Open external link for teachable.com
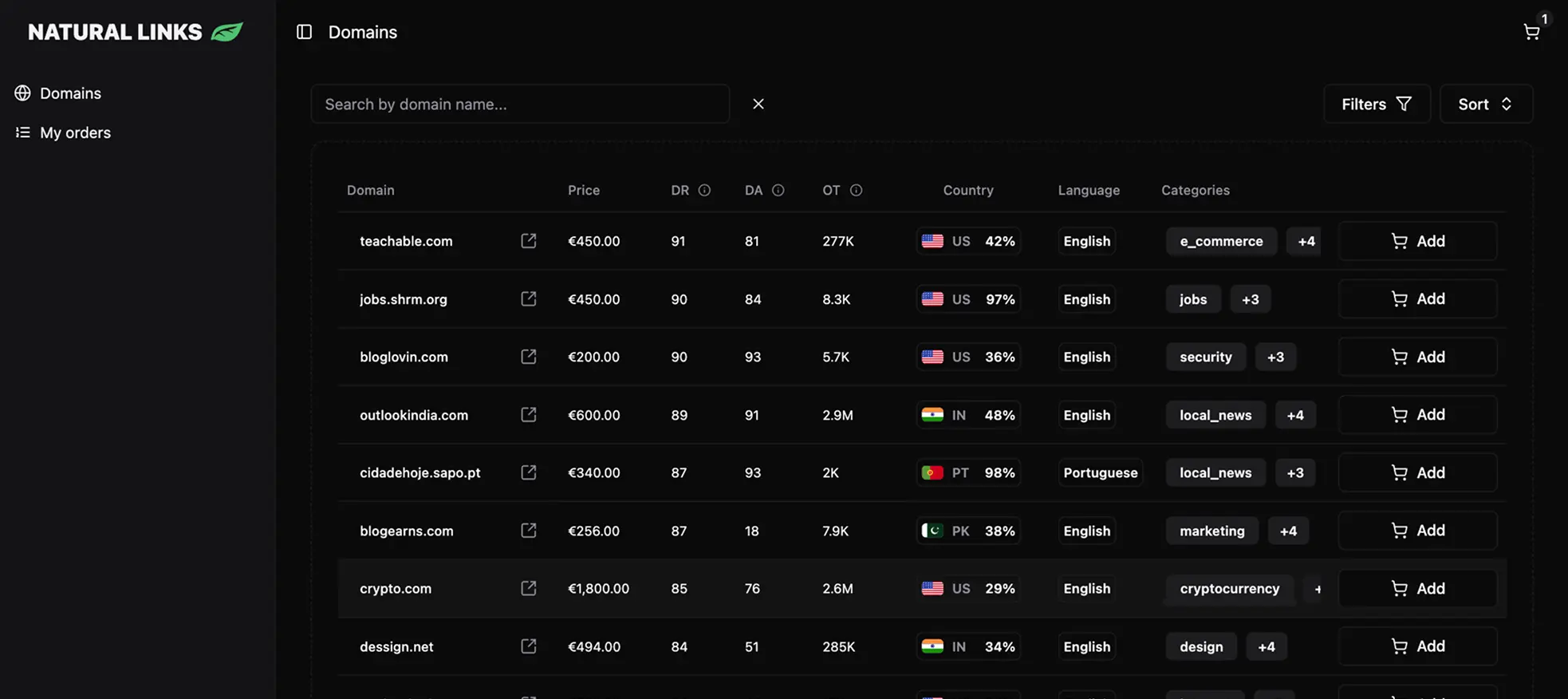 pos(528,241)
